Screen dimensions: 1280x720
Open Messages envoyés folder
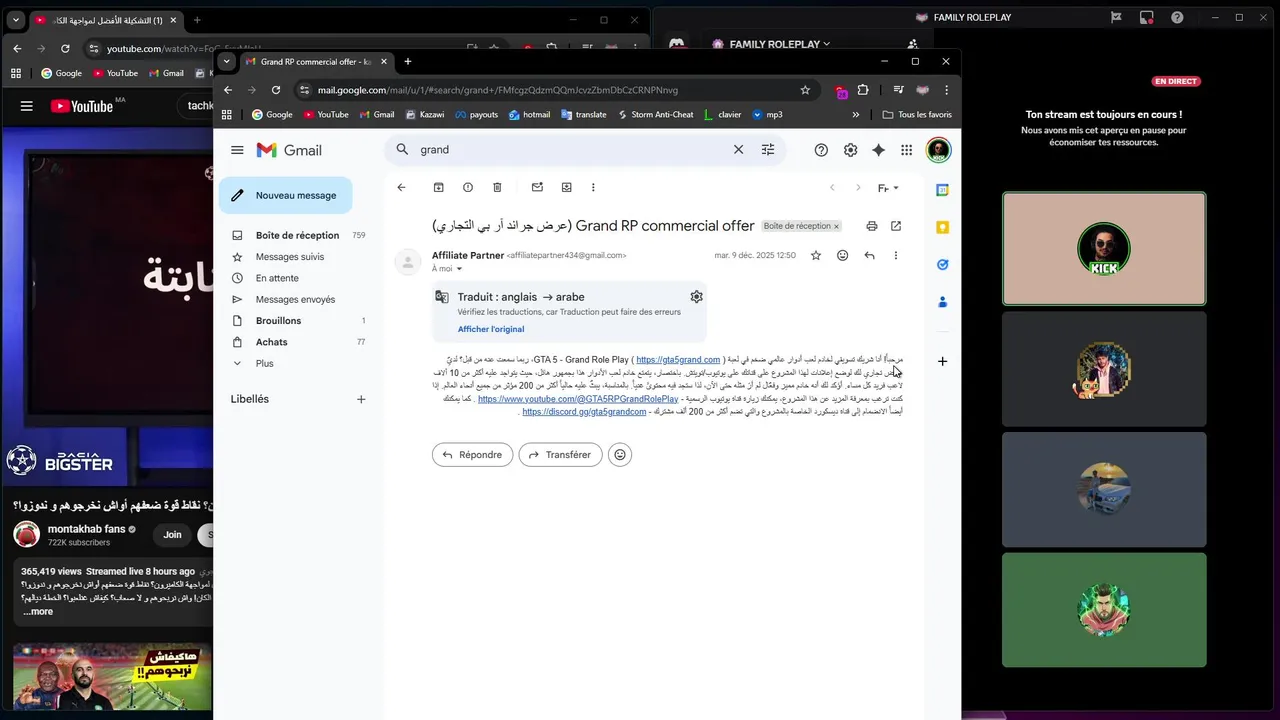[295, 299]
